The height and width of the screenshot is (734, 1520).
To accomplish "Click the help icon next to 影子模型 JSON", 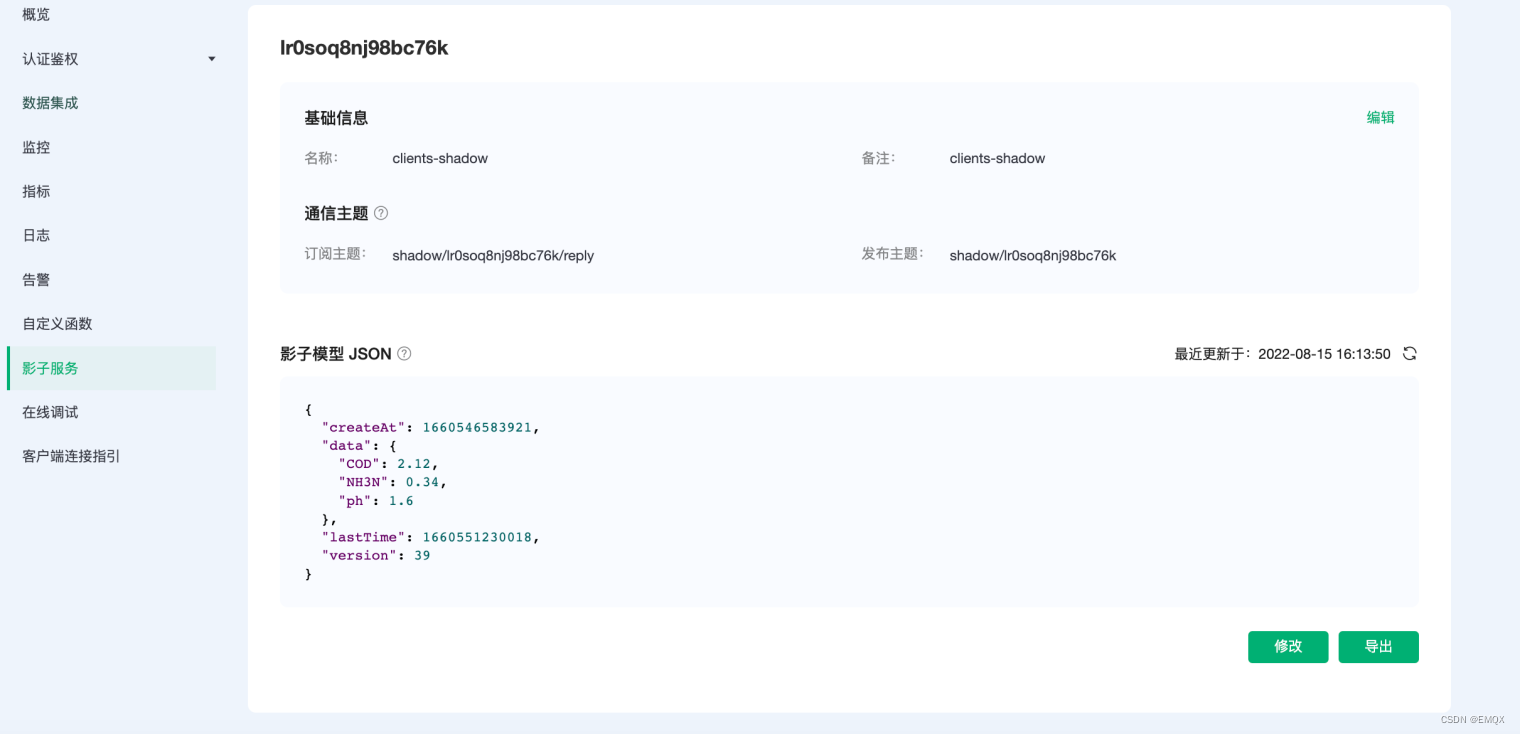I will tap(404, 354).
